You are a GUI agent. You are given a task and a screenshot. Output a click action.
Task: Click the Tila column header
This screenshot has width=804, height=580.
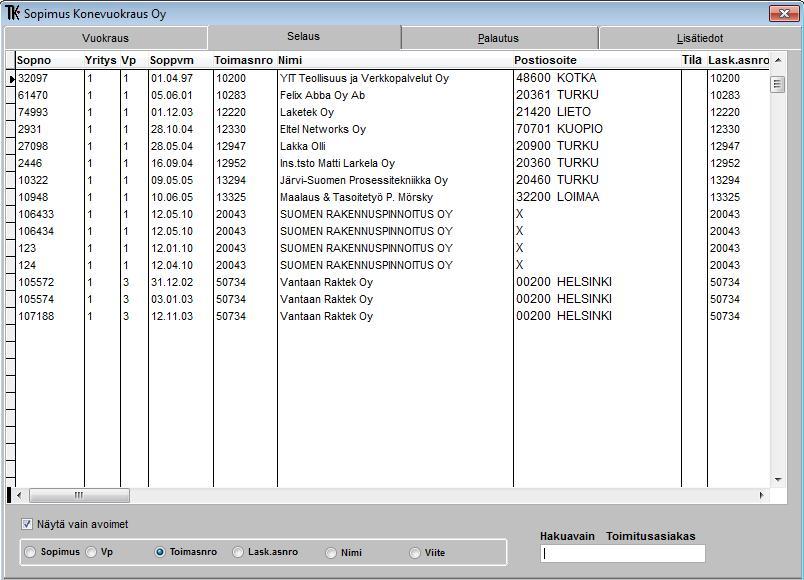[x=694, y=60]
